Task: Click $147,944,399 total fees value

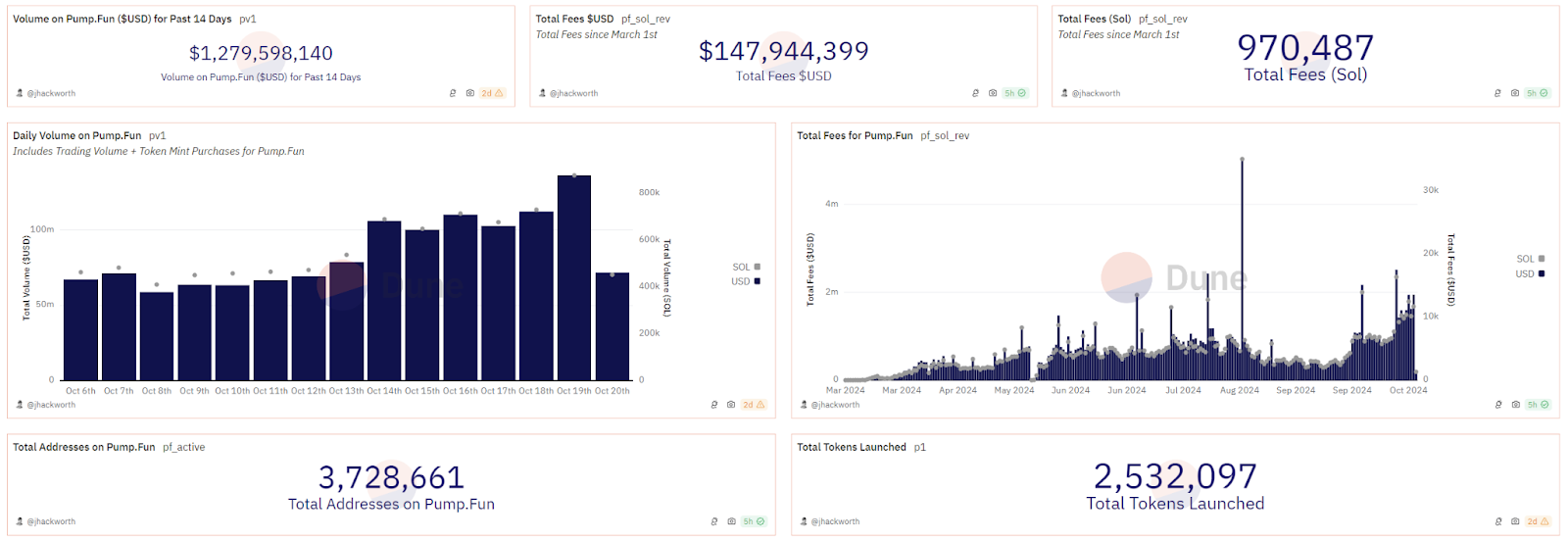Action: (784, 51)
